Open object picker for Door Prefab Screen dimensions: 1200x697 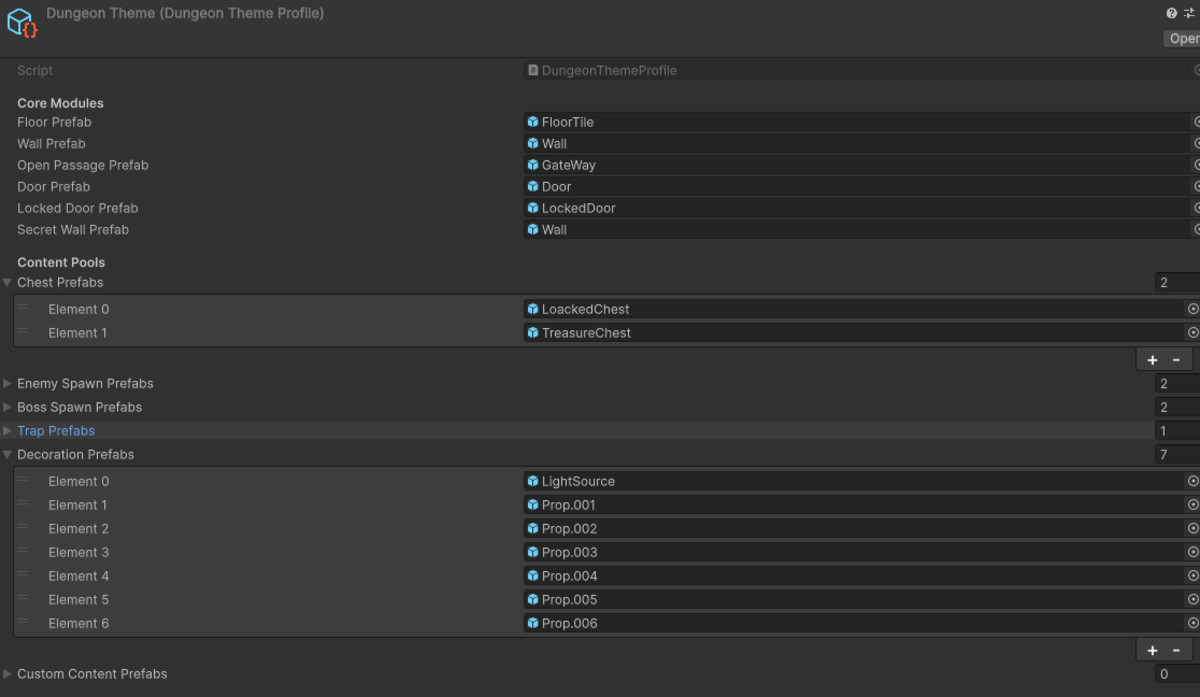point(1196,187)
